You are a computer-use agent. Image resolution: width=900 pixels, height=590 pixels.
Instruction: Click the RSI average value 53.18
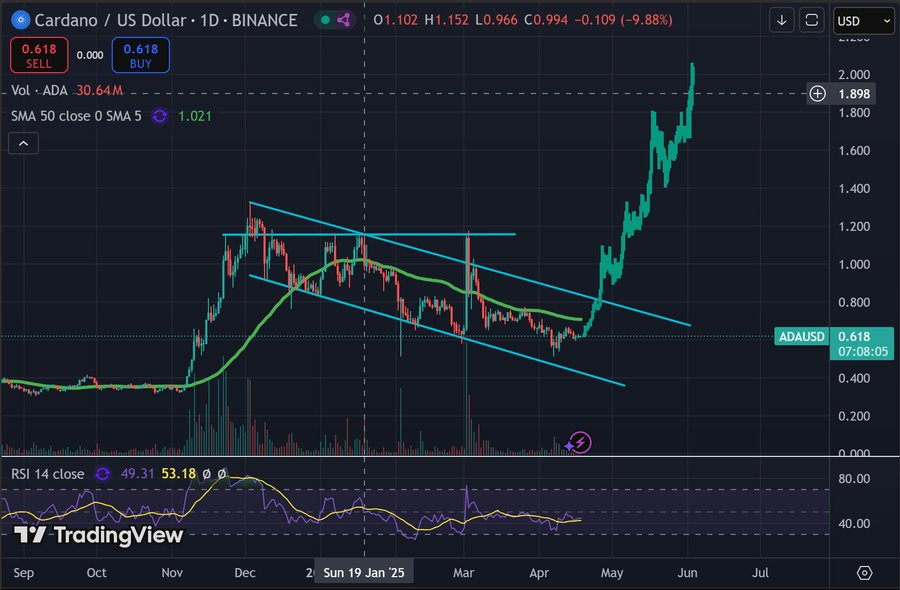tap(179, 474)
